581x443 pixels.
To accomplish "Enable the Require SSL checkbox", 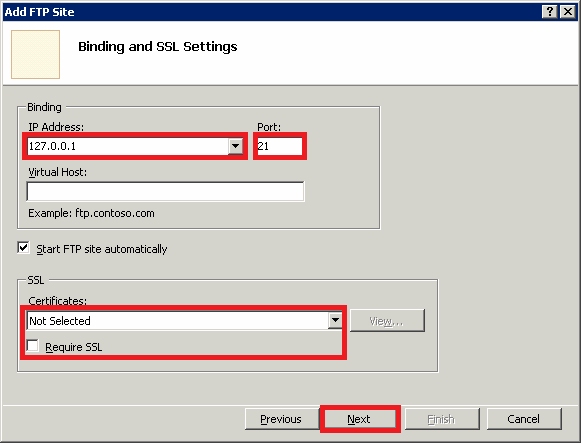I will point(33,346).
